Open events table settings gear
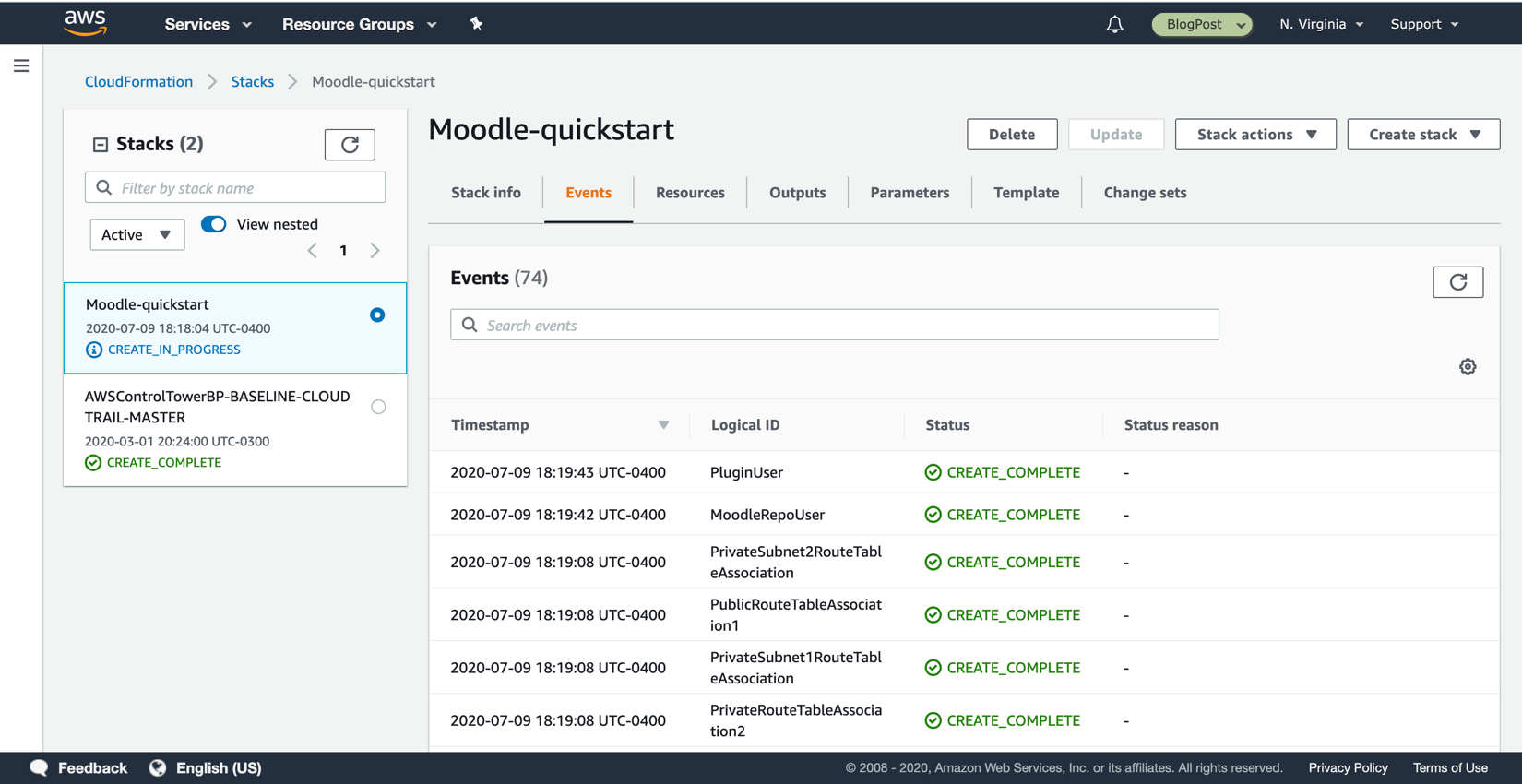The width and height of the screenshot is (1522, 784). [1468, 367]
